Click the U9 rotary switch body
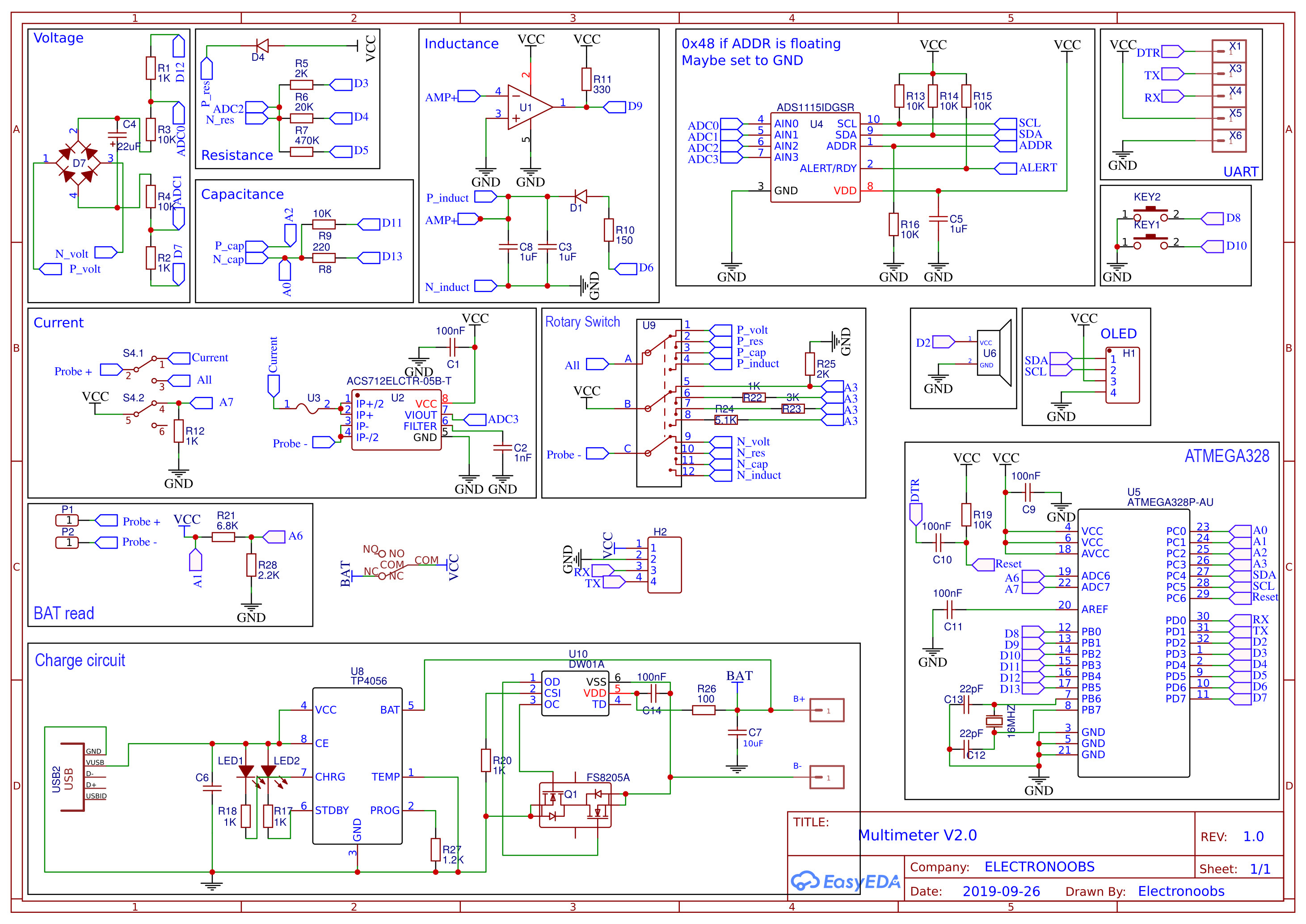The height and width of the screenshot is (924, 1306). tap(658, 403)
